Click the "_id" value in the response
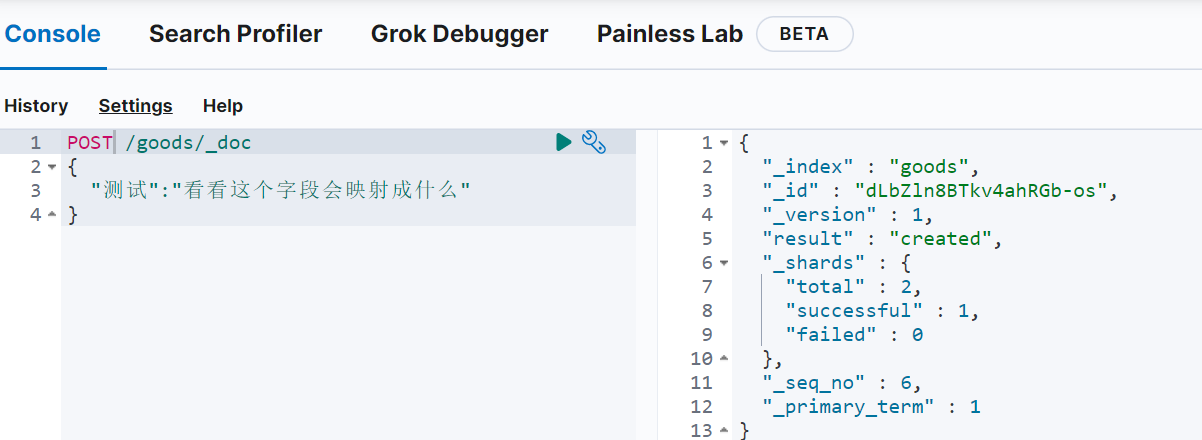1202x440 pixels. pos(984,191)
